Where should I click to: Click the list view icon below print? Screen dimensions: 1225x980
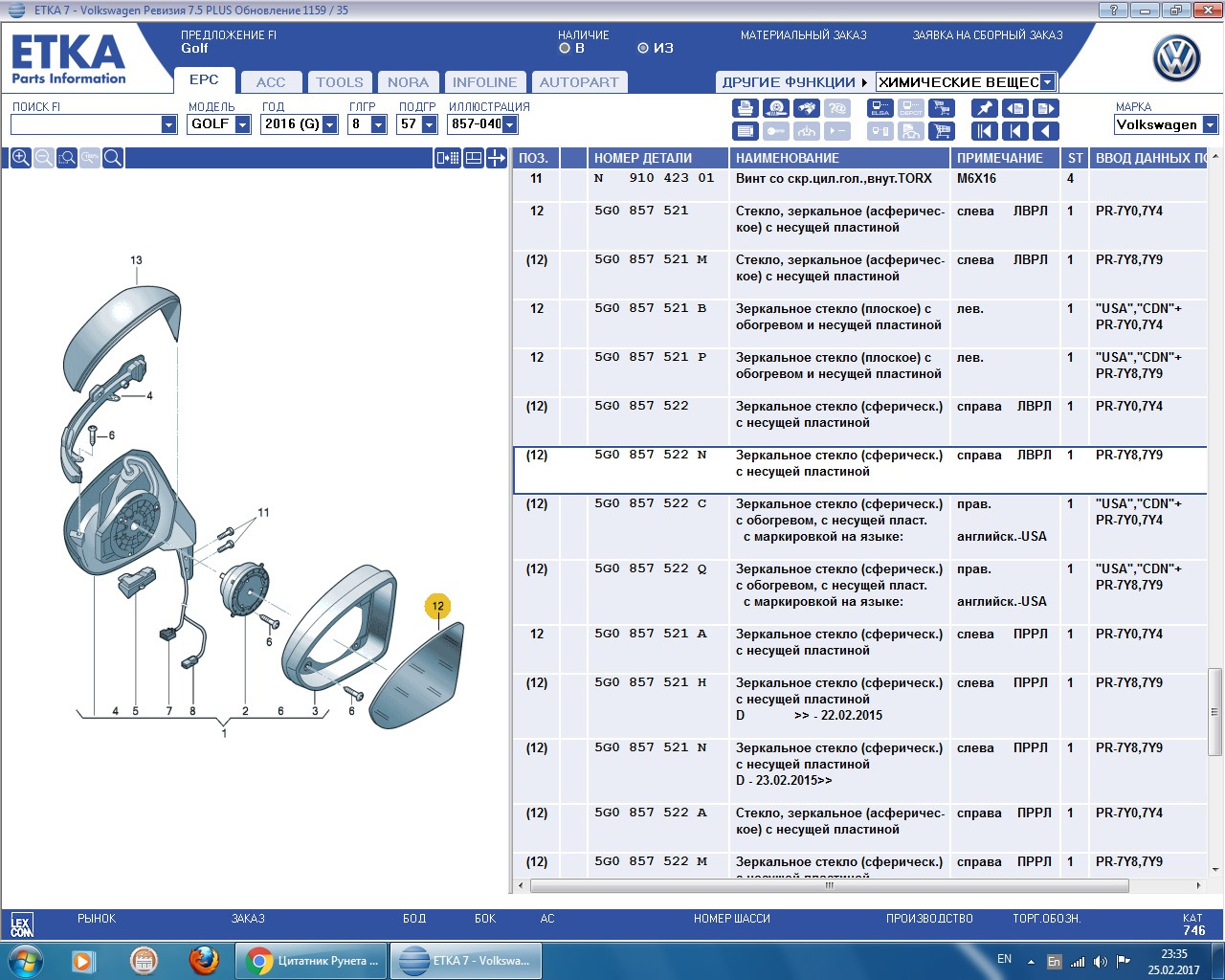(746, 131)
